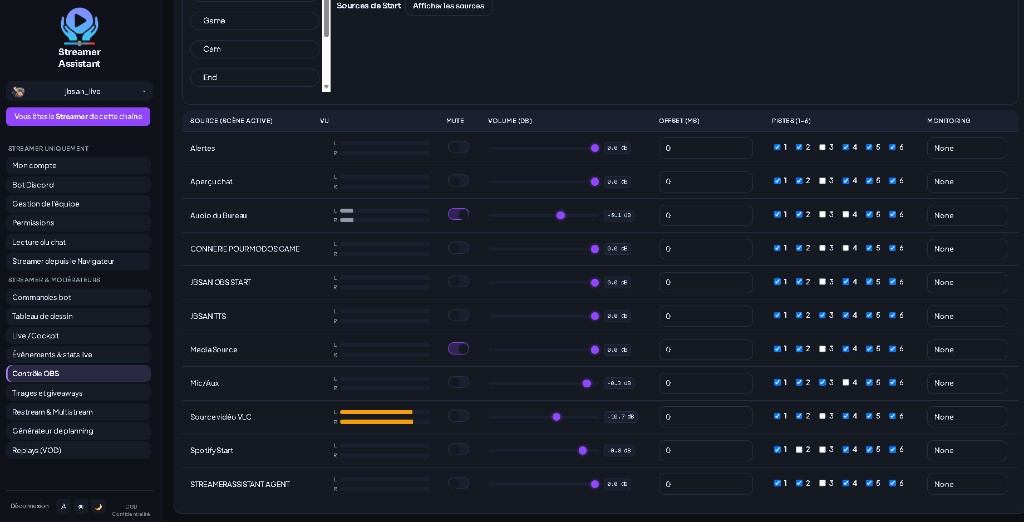This screenshot has width=1024, height=522.
Task: Select the automatic theme 'A' icon
Action: point(63,506)
